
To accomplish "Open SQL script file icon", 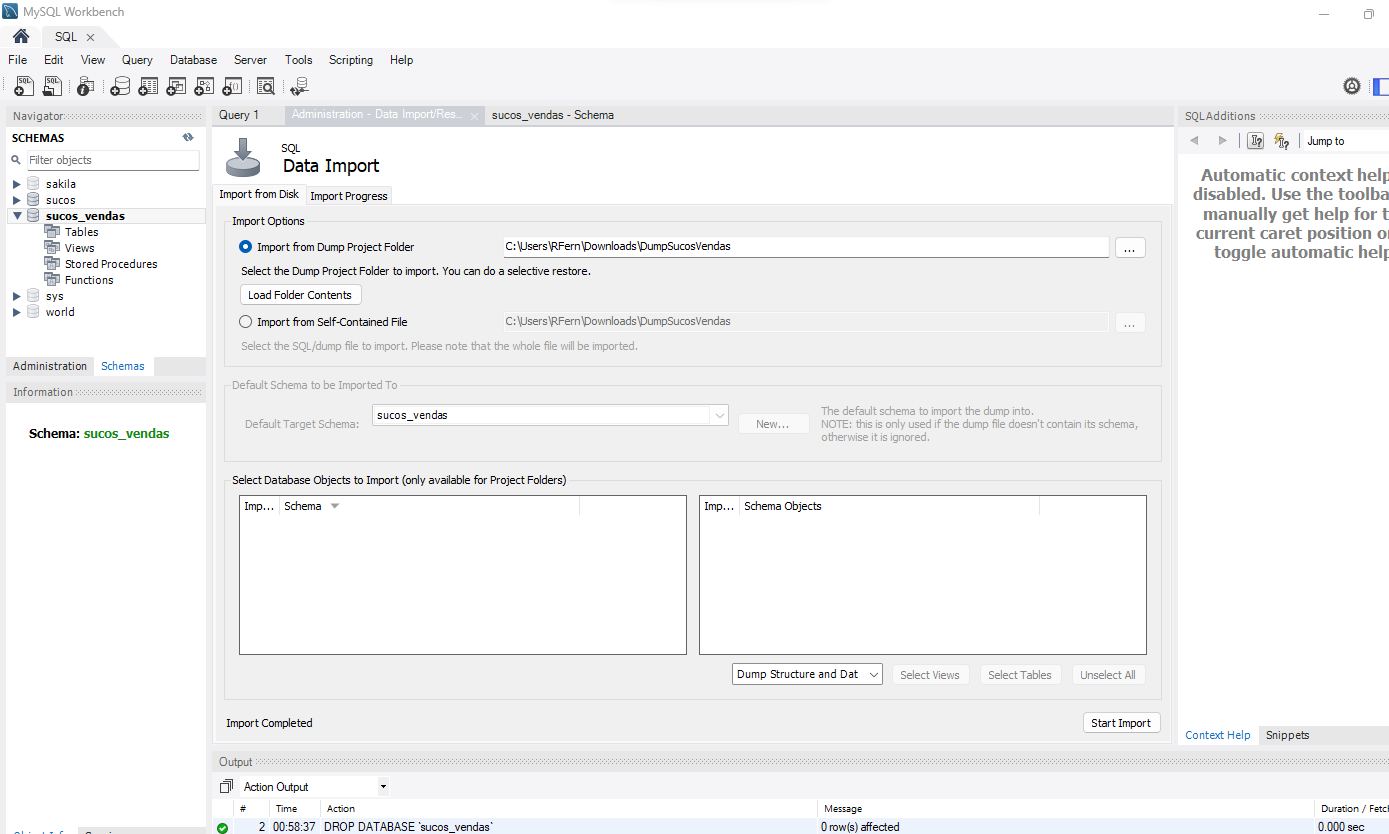I will coord(52,87).
